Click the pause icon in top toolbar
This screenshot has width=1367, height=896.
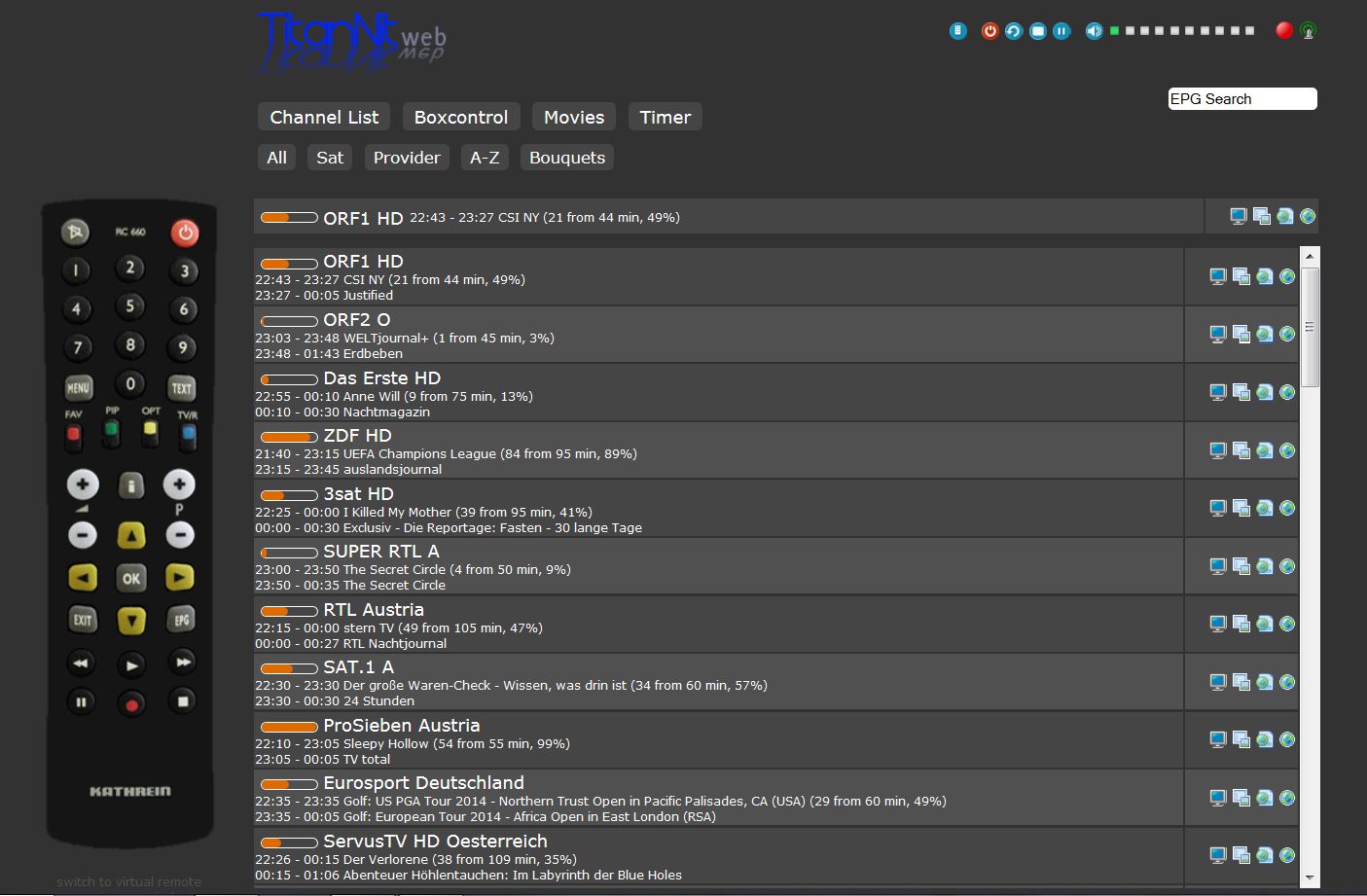(x=1061, y=31)
